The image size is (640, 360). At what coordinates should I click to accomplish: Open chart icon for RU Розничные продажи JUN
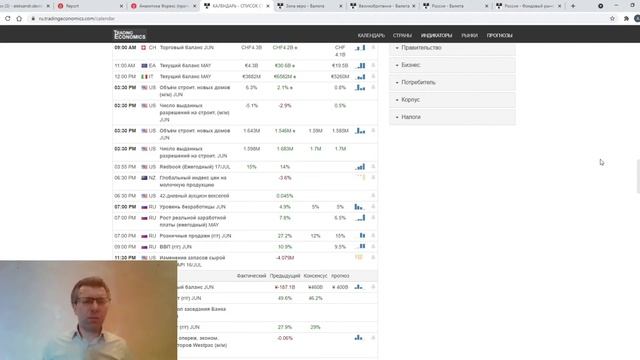click(362, 236)
